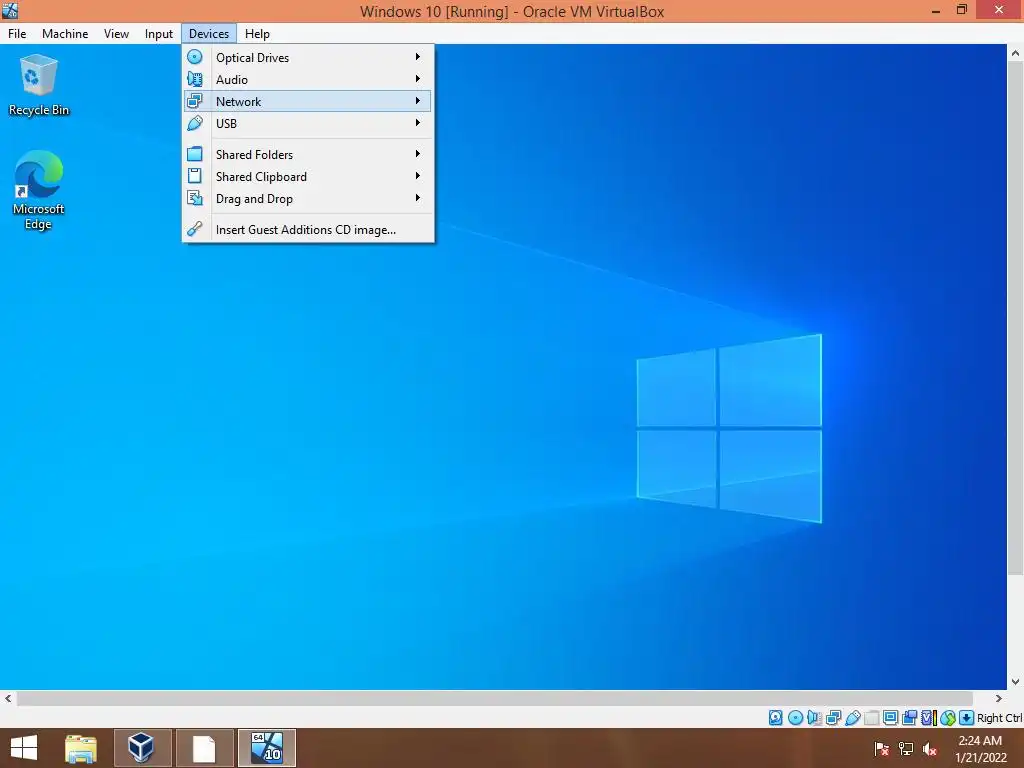Open the View menu

tap(116, 34)
